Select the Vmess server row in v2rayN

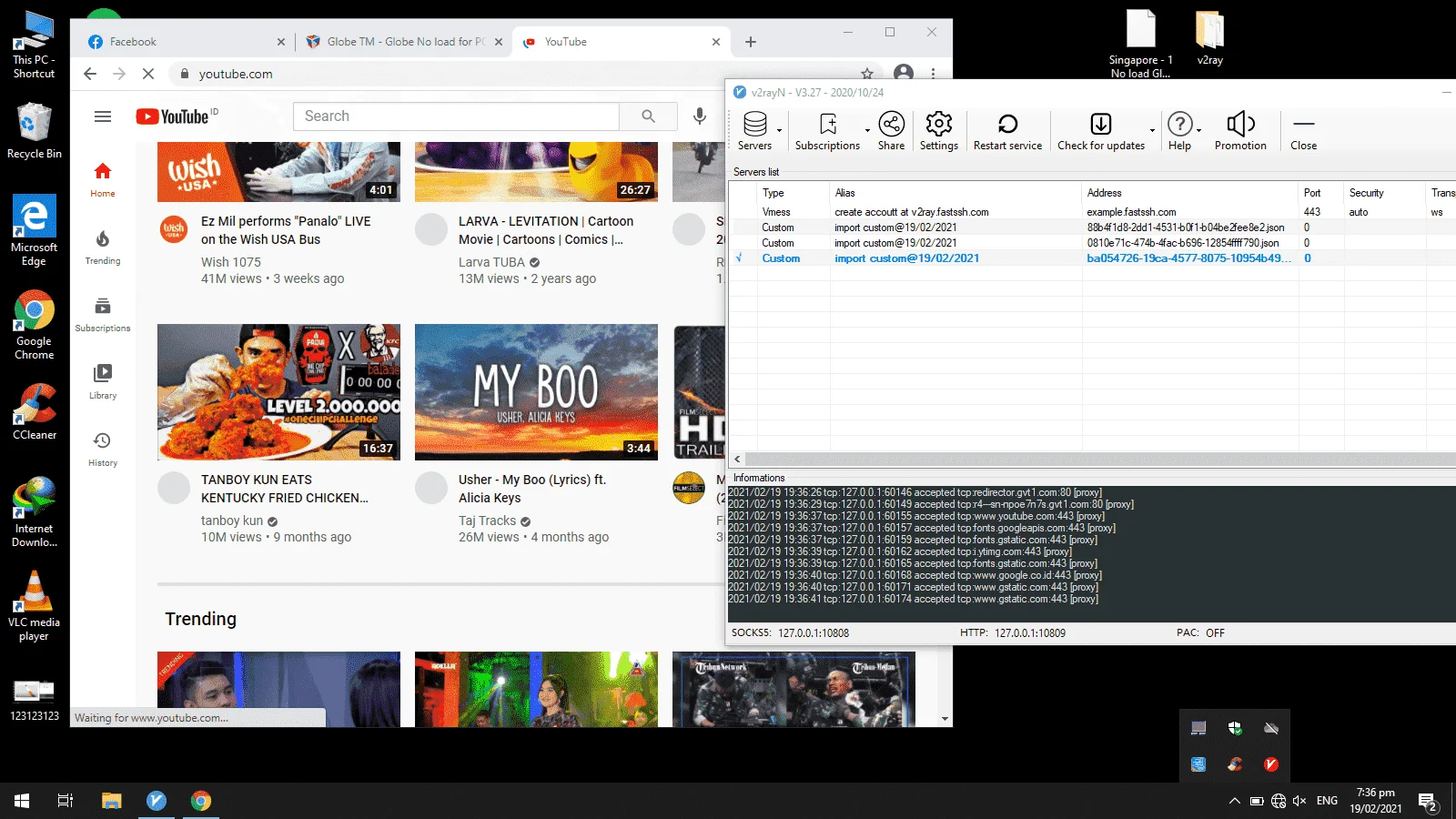[1092, 212]
